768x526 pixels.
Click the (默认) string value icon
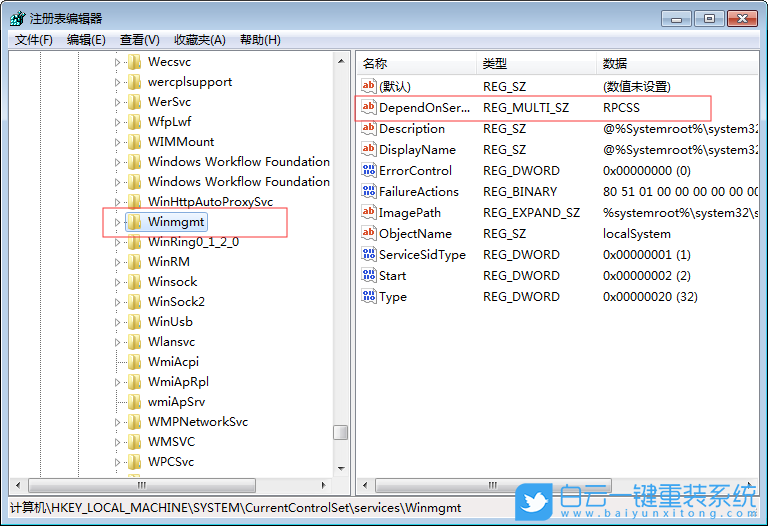[x=368, y=86]
